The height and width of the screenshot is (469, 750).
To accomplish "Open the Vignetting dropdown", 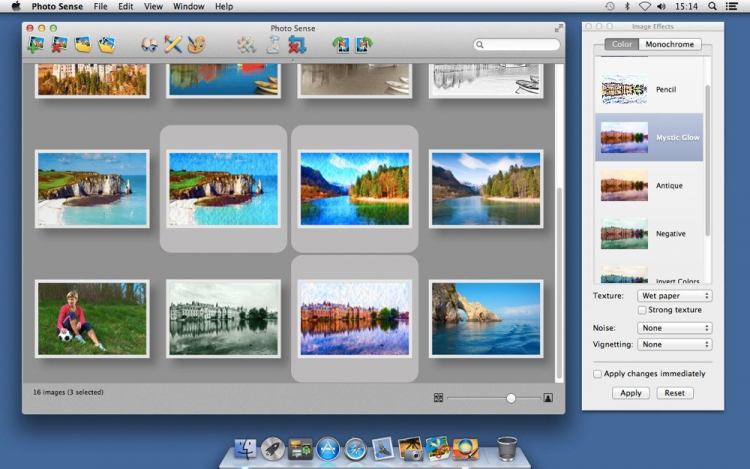I will click(x=675, y=344).
